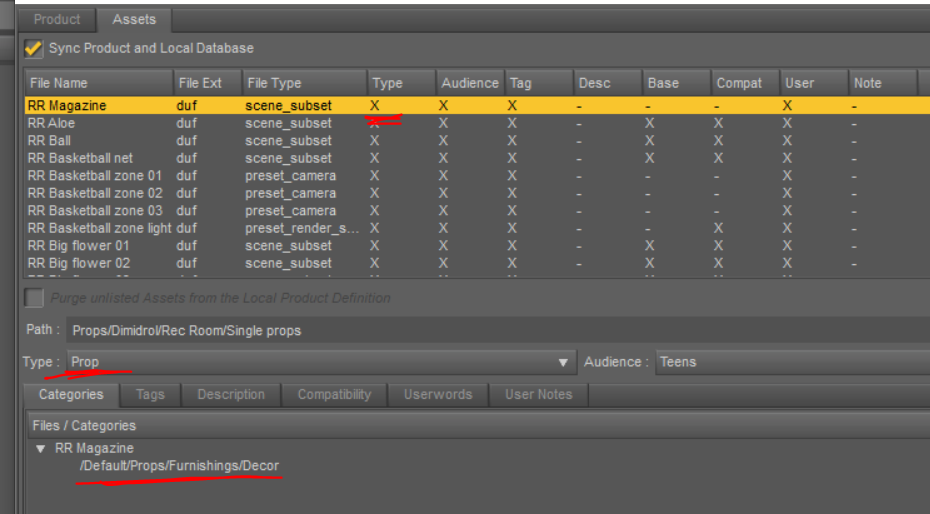
Task: Click the Note column header
Action: coord(883,83)
